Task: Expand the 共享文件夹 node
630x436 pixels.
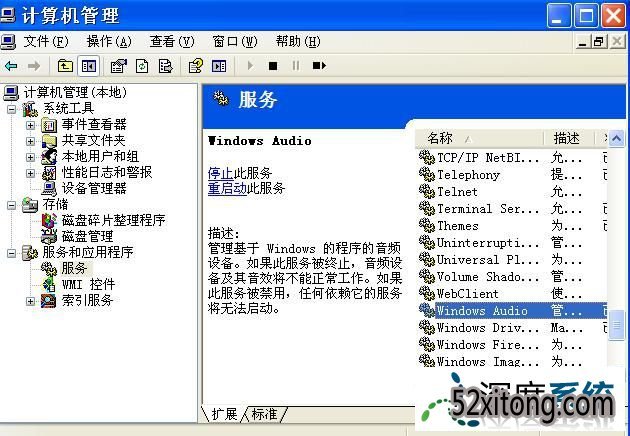Action: tap(31, 141)
